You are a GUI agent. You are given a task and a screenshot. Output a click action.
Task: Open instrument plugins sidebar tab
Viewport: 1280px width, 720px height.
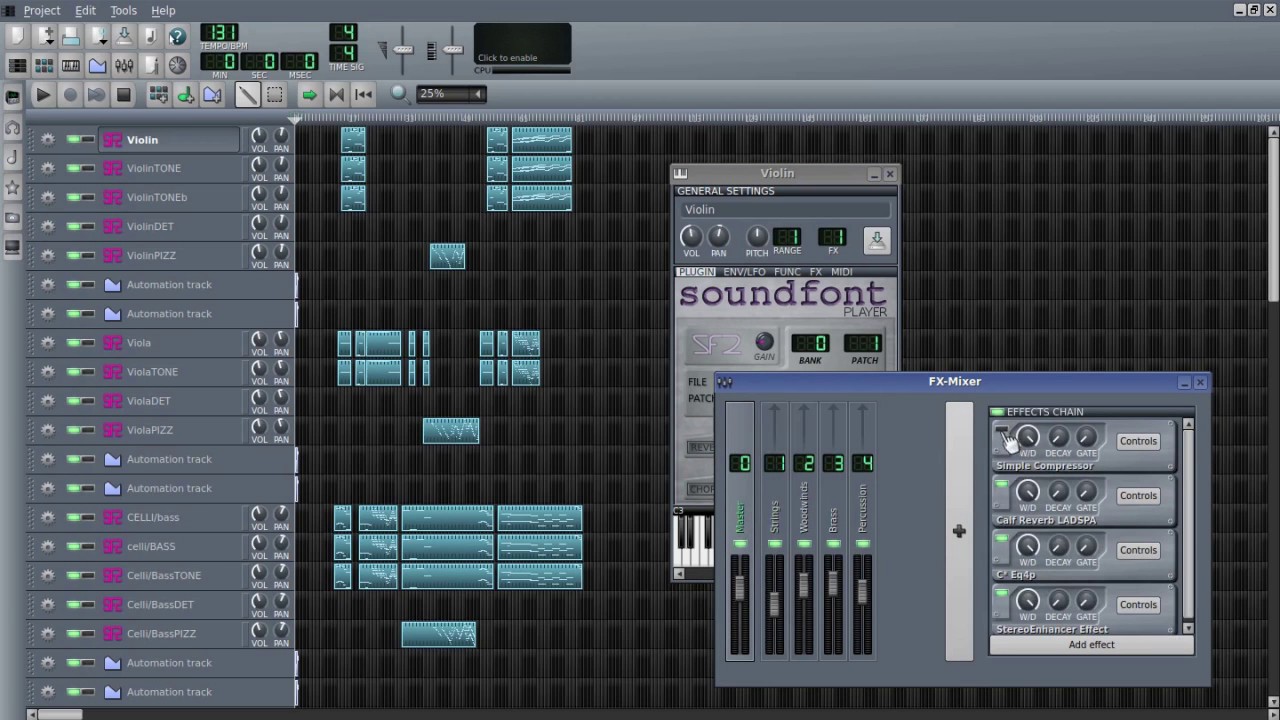coord(12,97)
